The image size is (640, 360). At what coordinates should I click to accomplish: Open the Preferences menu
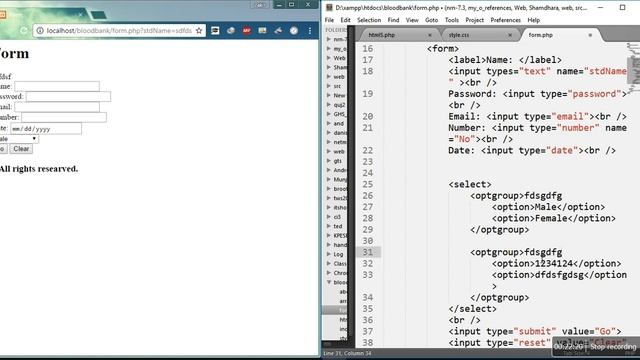click(505, 20)
